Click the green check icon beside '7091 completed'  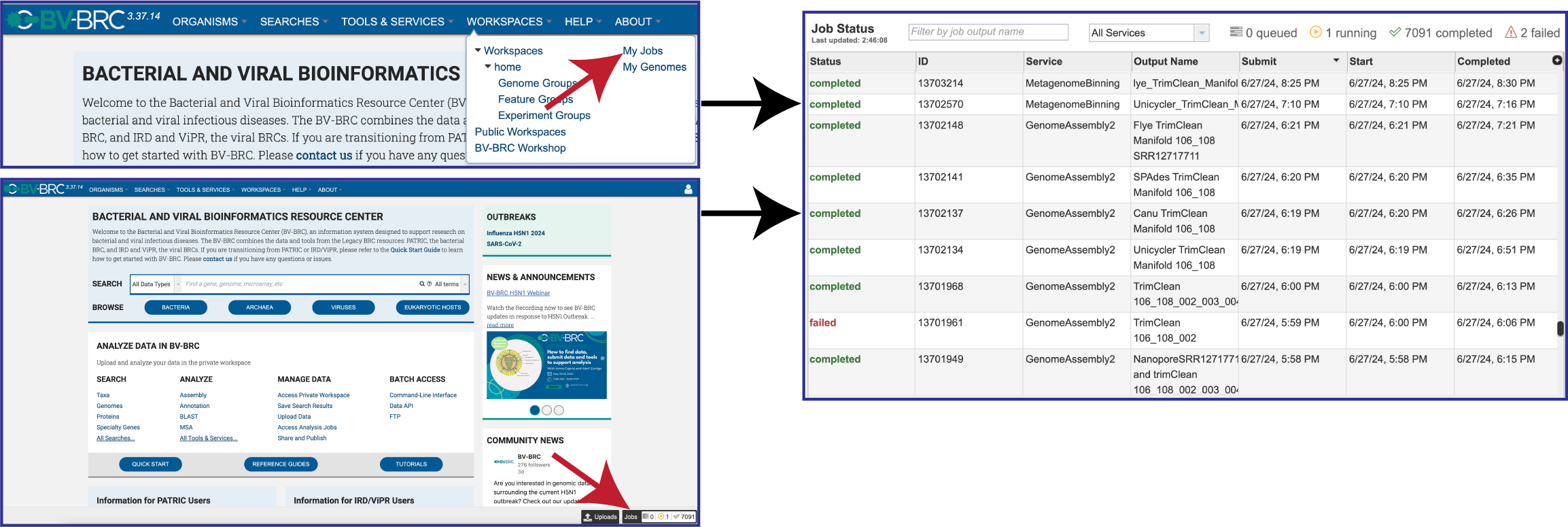1395,32
